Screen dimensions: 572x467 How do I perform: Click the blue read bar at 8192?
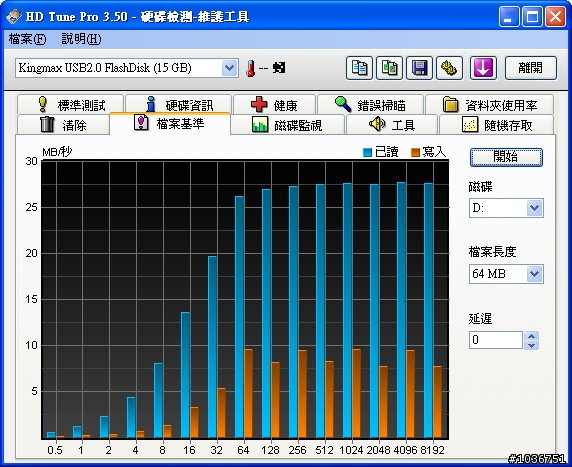coord(428,310)
